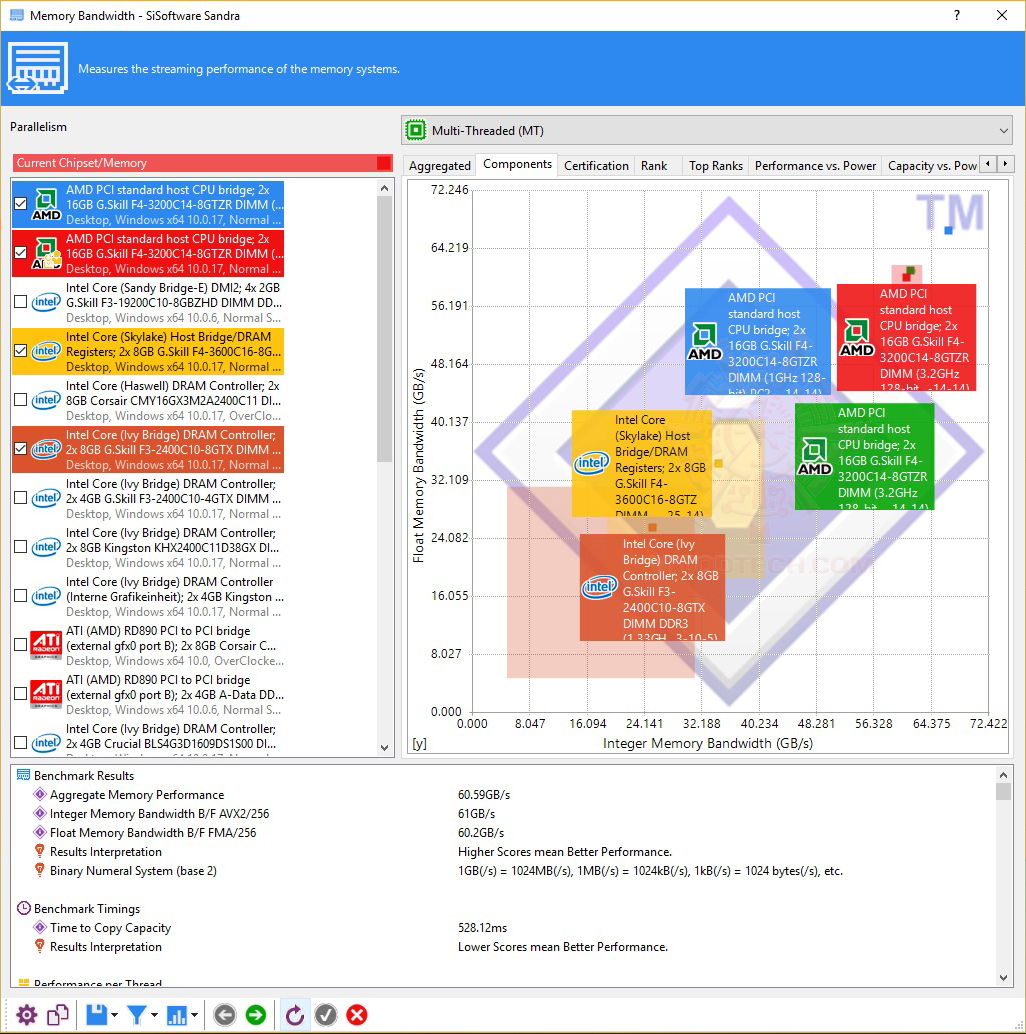Select Time to Copy Capacity row
The width and height of the screenshot is (1026, 1034).
pyautogui.click(x=505, y=927)
